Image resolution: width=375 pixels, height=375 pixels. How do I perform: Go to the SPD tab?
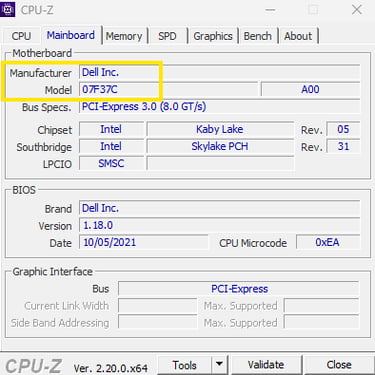167,36
